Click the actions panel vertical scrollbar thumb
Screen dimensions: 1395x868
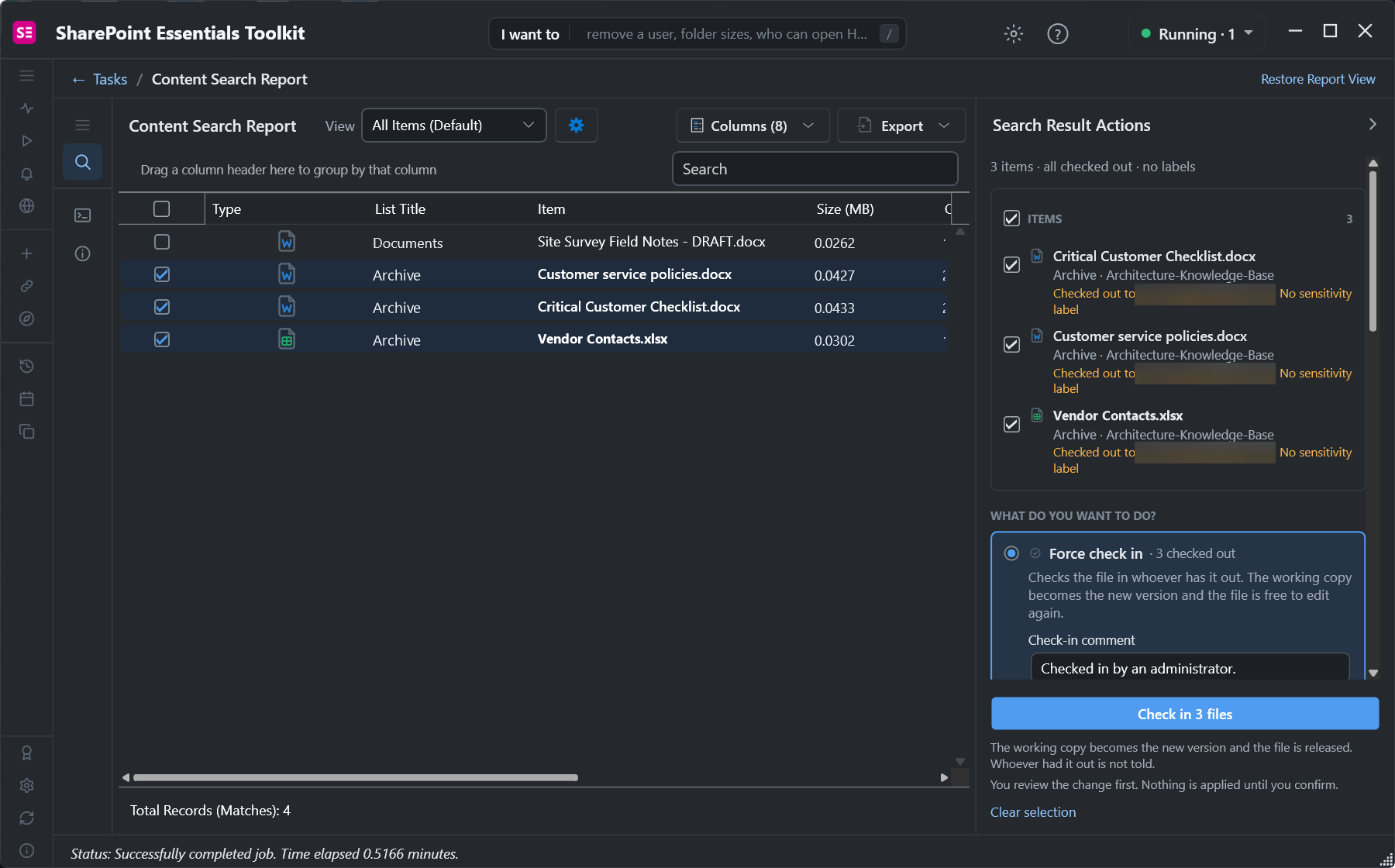1373,251
